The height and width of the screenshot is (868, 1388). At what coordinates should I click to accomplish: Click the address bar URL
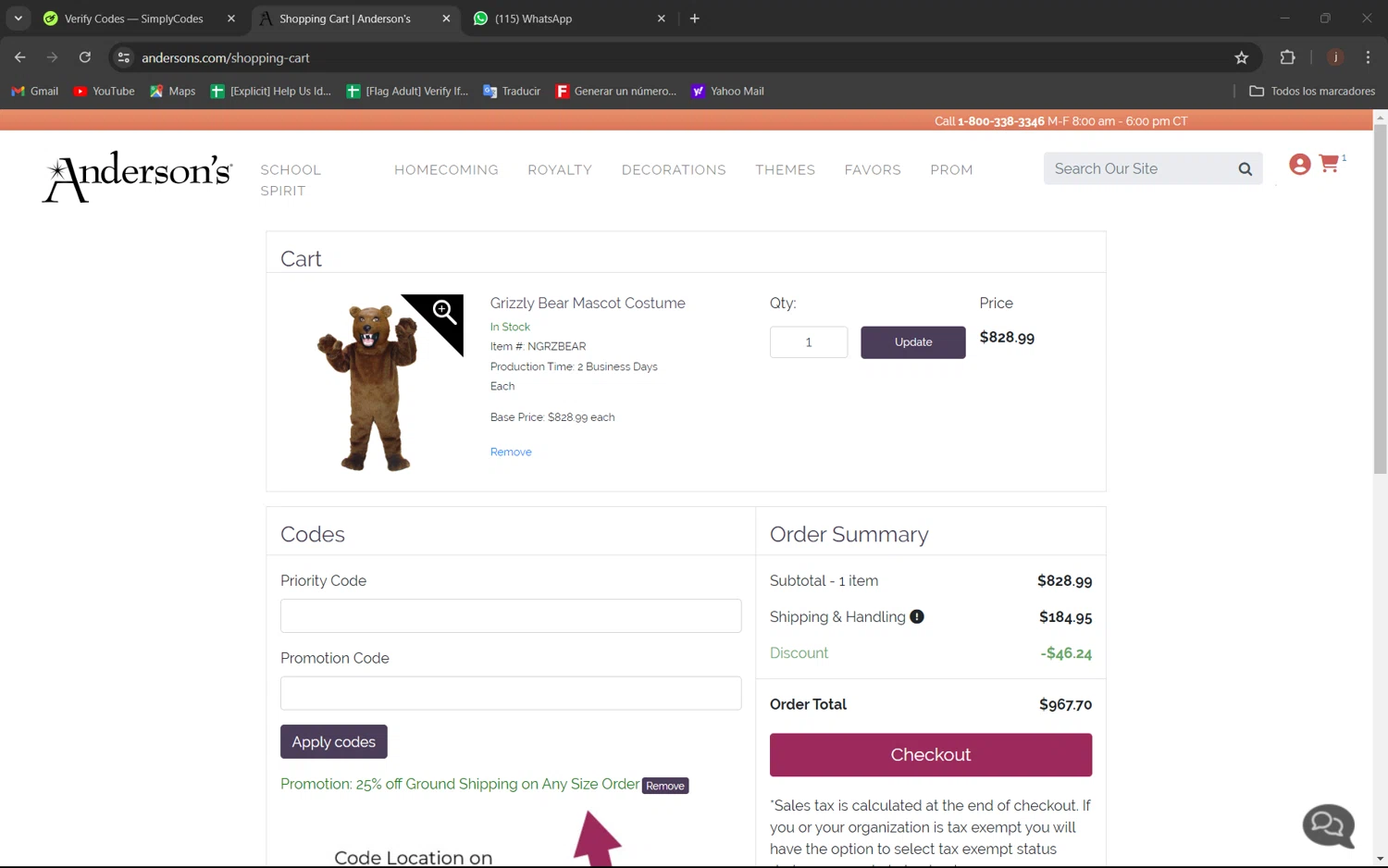click(x=226, y=57)
